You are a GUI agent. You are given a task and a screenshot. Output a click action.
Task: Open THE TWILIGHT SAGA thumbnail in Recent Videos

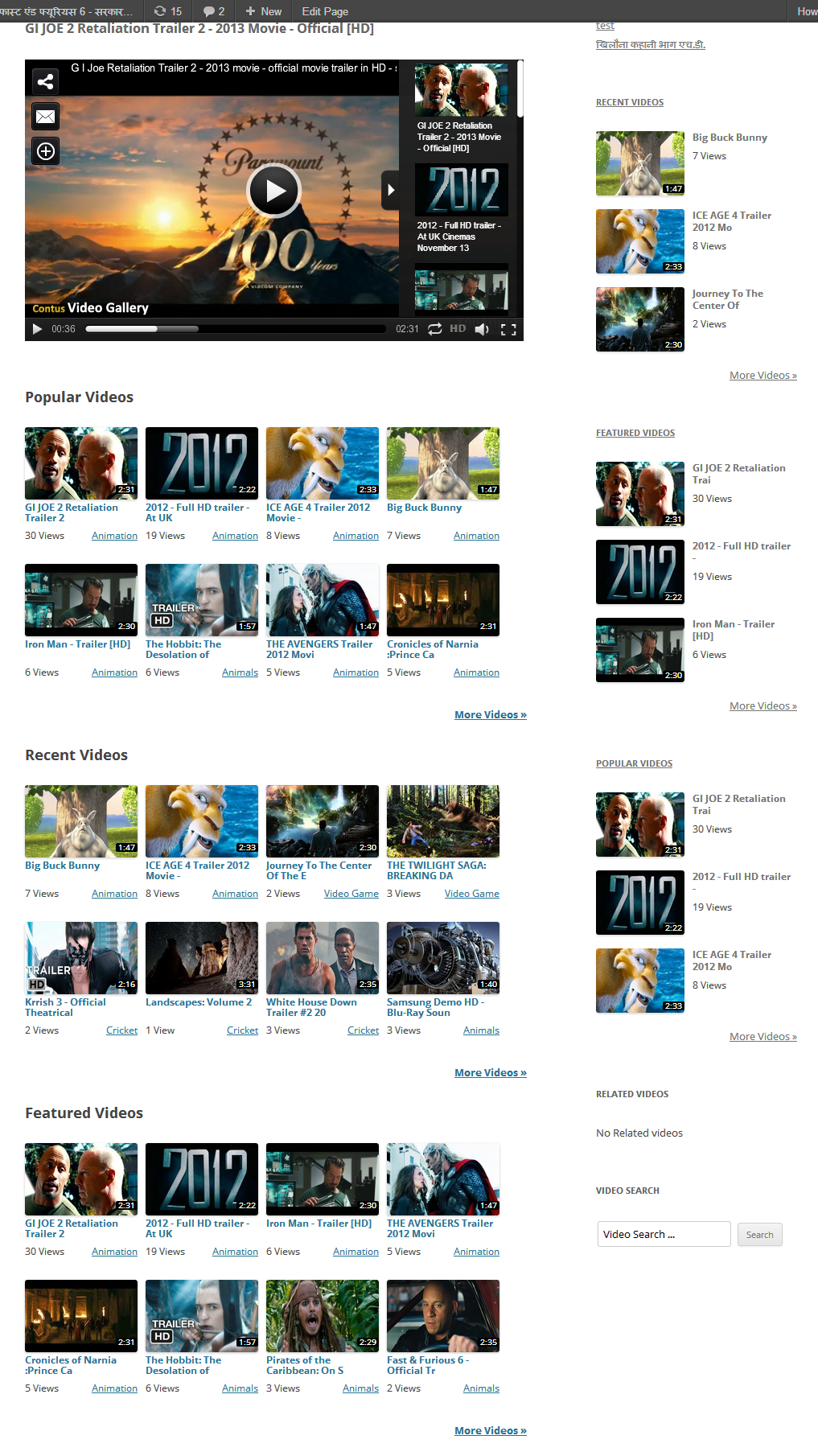point(443,821)
